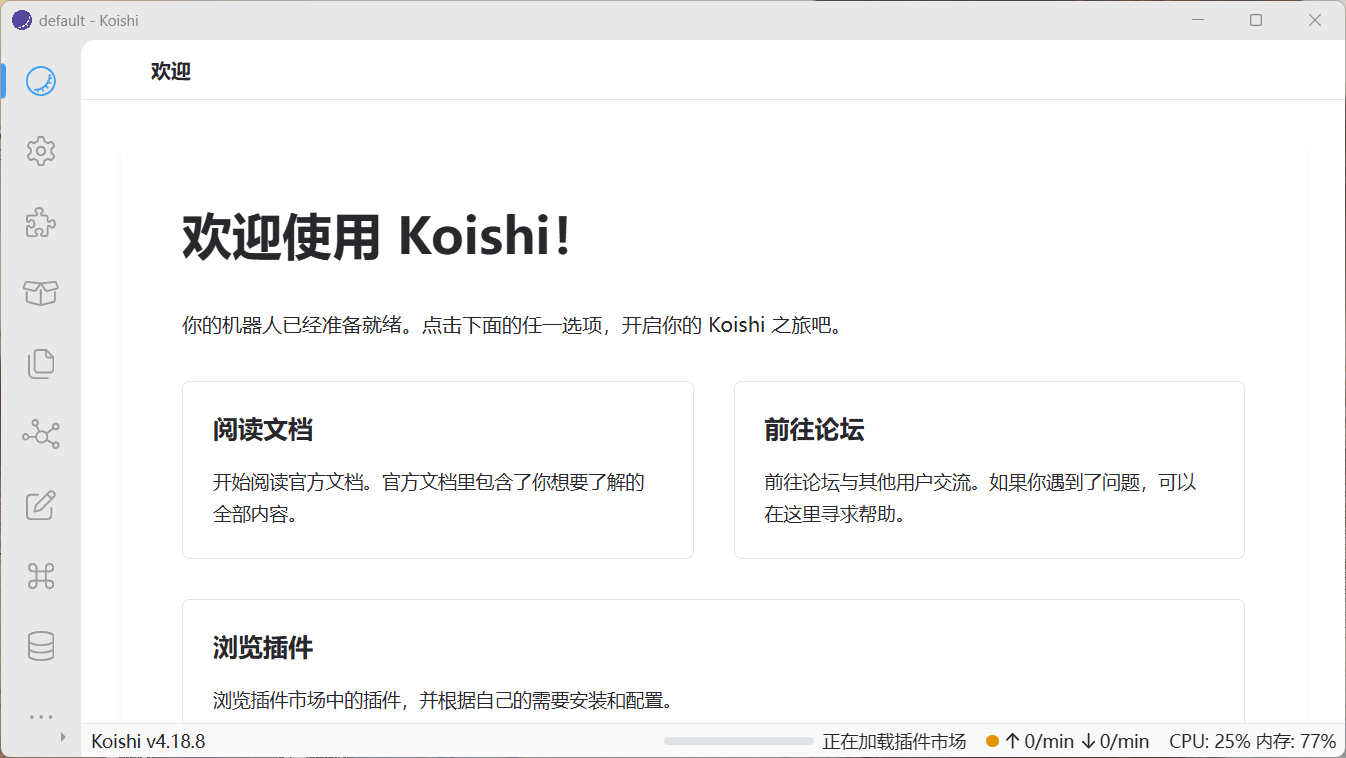Click the plugin market loading progress bar
The height and width of the screenshot is (758, 1346).
739,741
